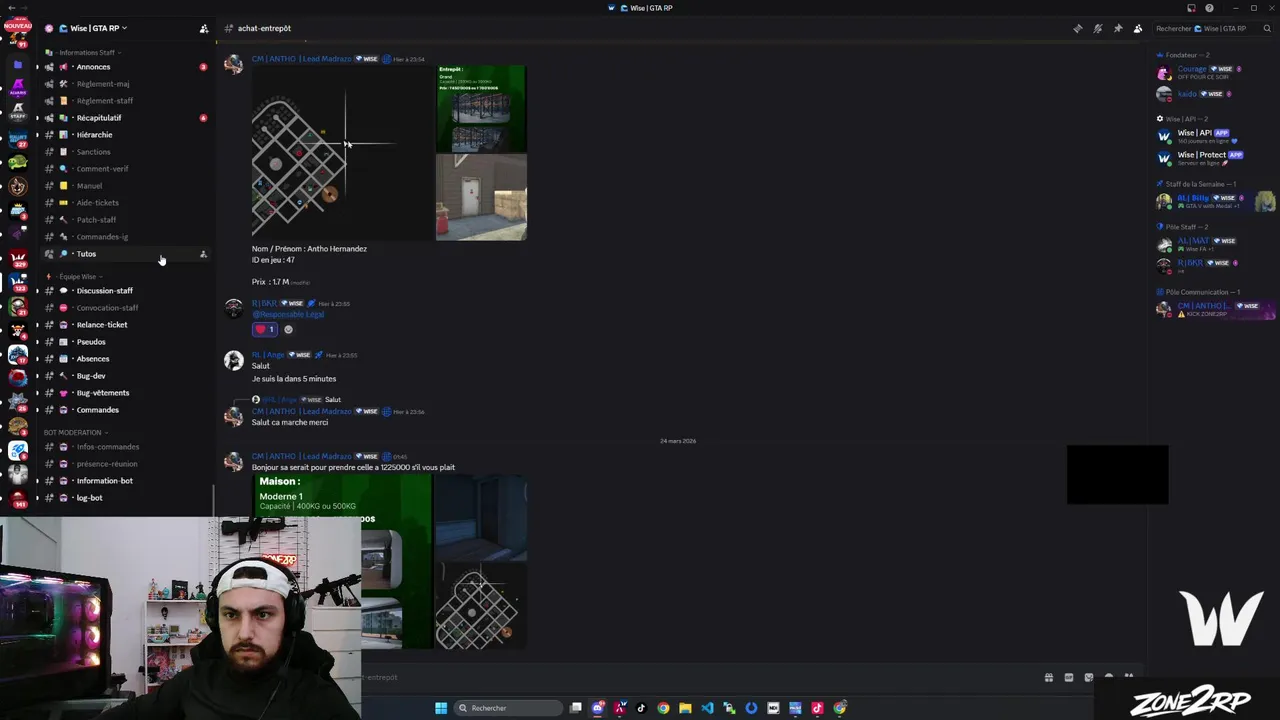
Task: Open the Discussion-staff channel
Action: [126, 291]
